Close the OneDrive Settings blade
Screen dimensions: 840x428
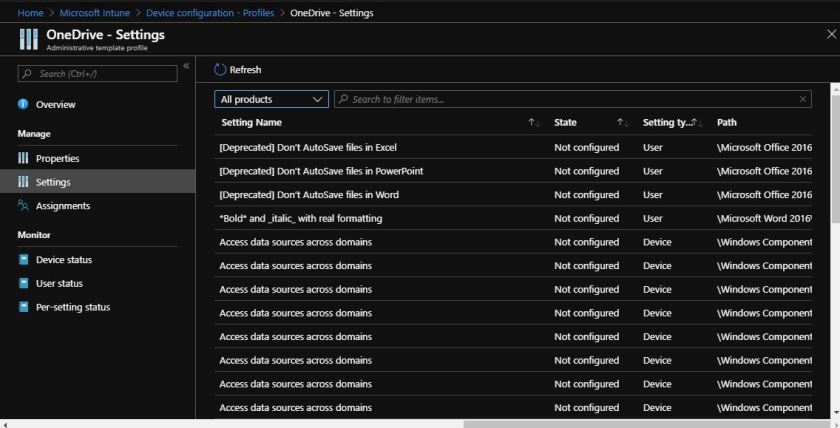(831, 34)
